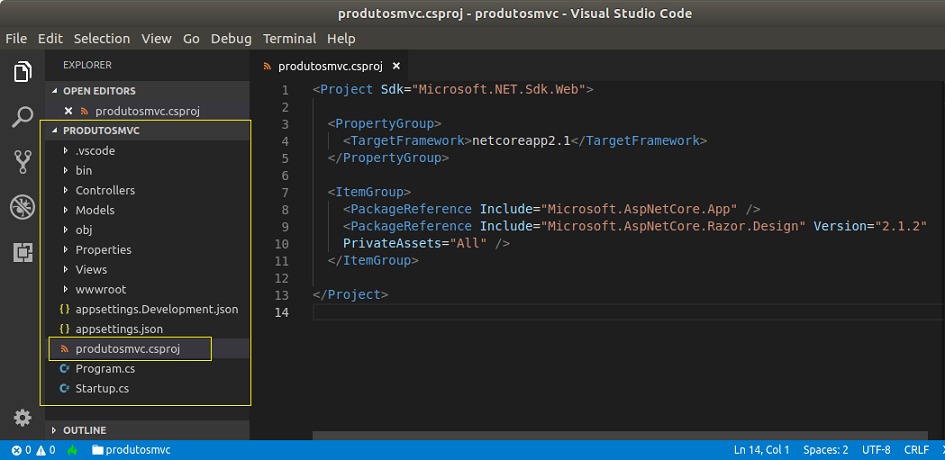Viewport: 945px width, 460px height.
Task: Collapse the OPEN EDITORS section
Action: pyautogui.click(x=55, y=91)
